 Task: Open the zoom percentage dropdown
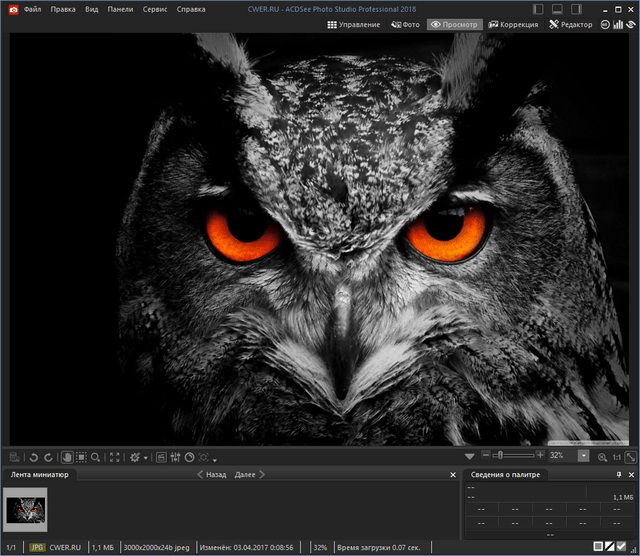click(x=584, y=456)
